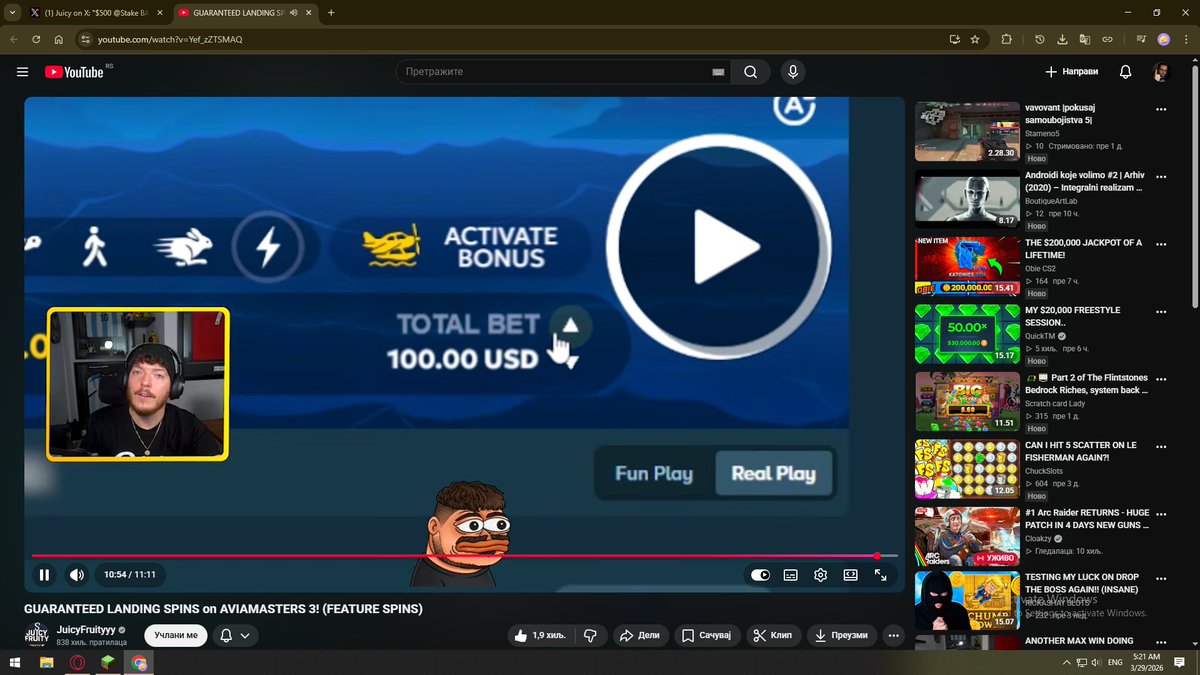Save video with Сачувај button
This screenshot has height=675, width=1200.
pos(707,635)
